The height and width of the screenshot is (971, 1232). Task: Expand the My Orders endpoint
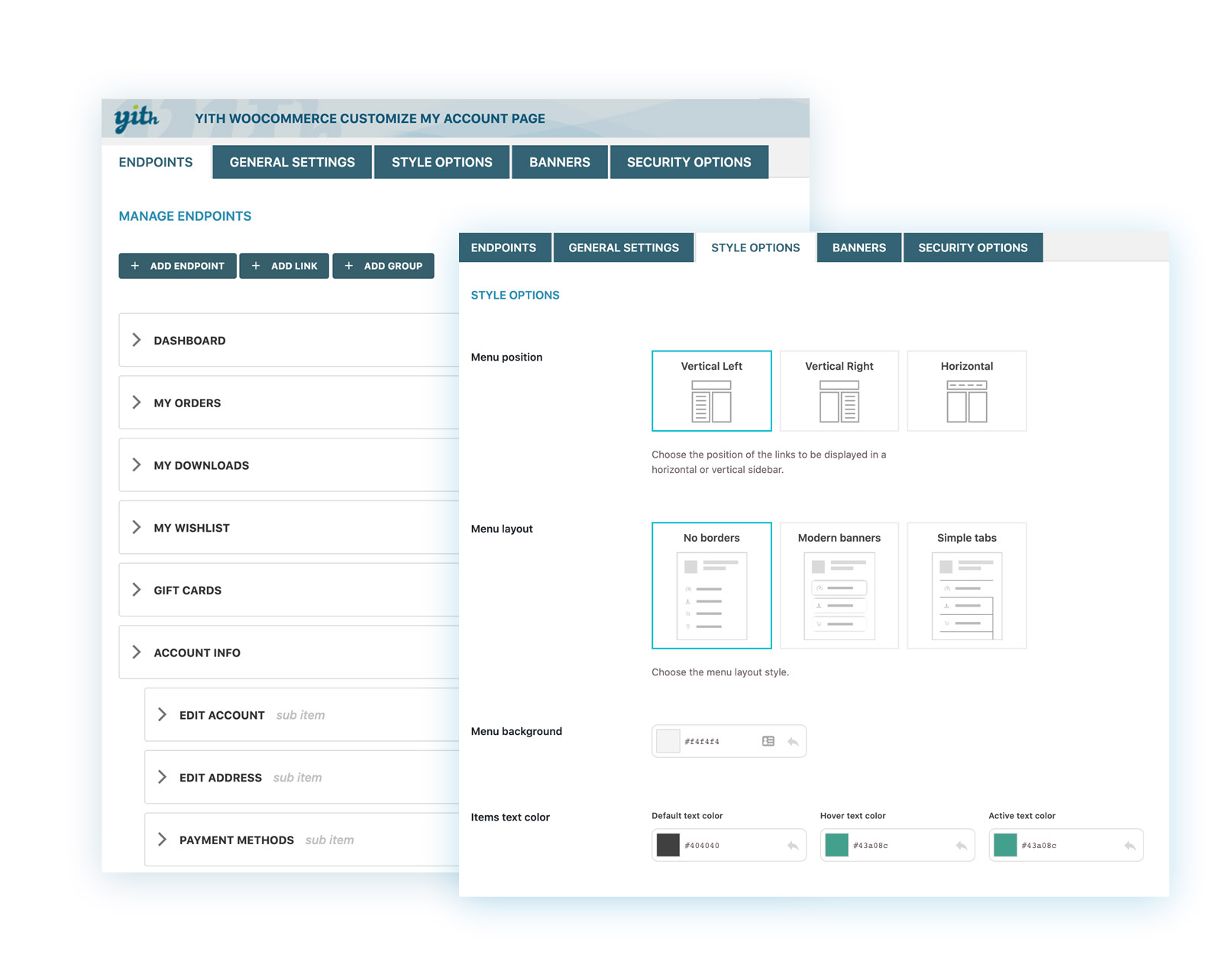click(x=137, y=403)
